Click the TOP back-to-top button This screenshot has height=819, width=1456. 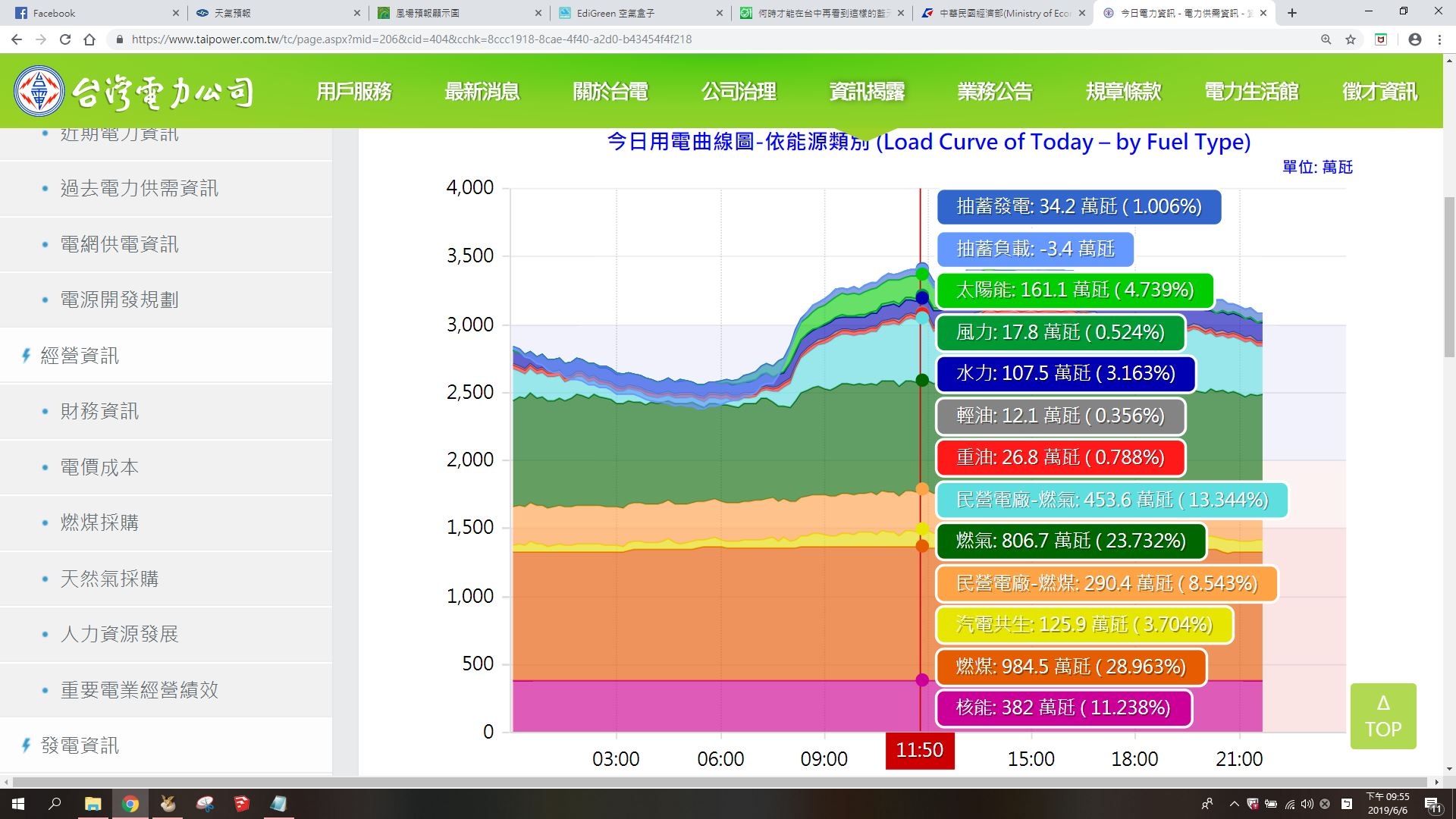click(1383, 716)
